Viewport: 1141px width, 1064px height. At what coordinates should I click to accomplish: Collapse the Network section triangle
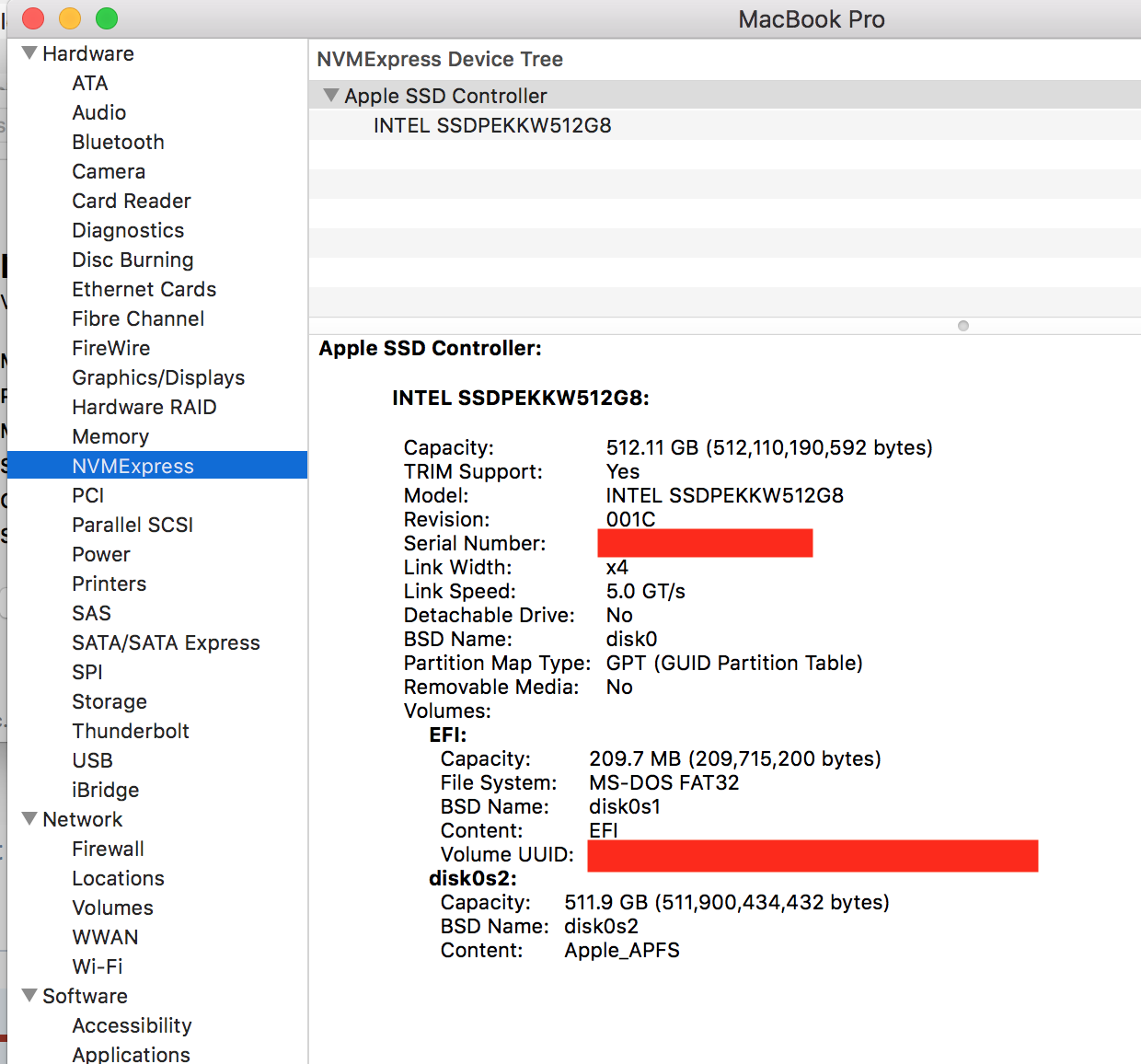(x=29, y=819)
